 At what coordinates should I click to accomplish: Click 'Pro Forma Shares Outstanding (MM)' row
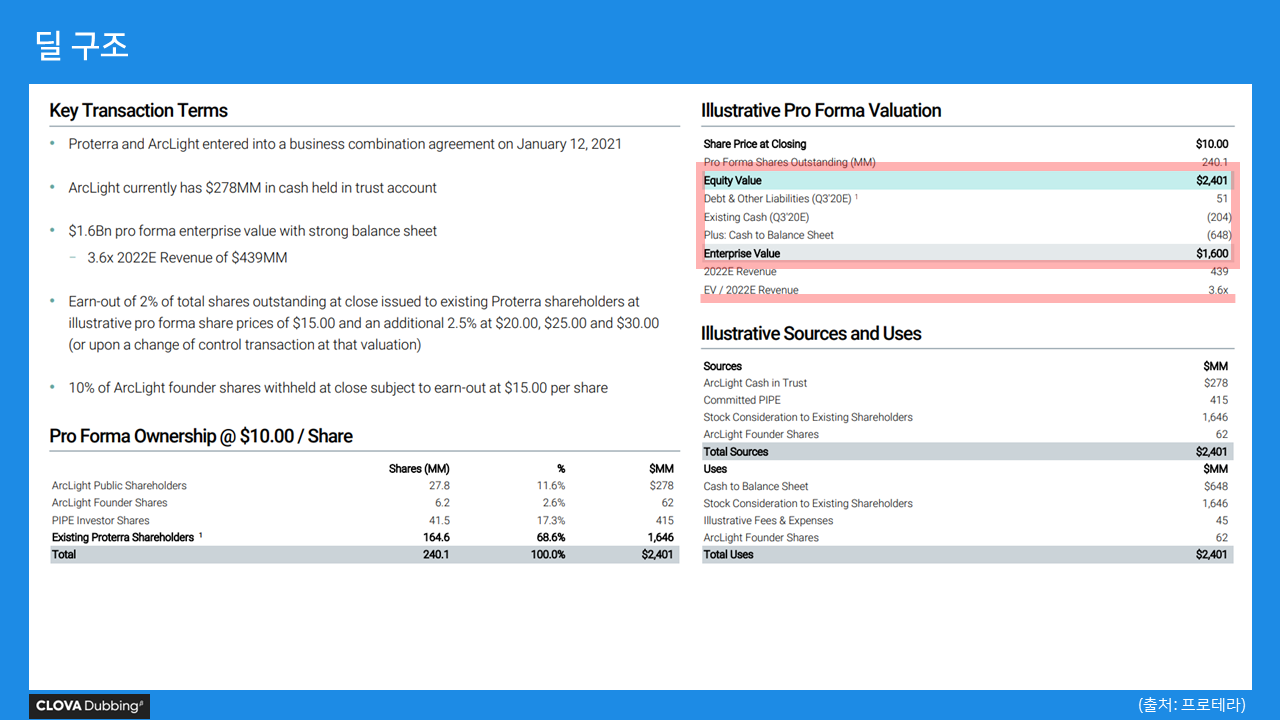(x=966, y=162)
